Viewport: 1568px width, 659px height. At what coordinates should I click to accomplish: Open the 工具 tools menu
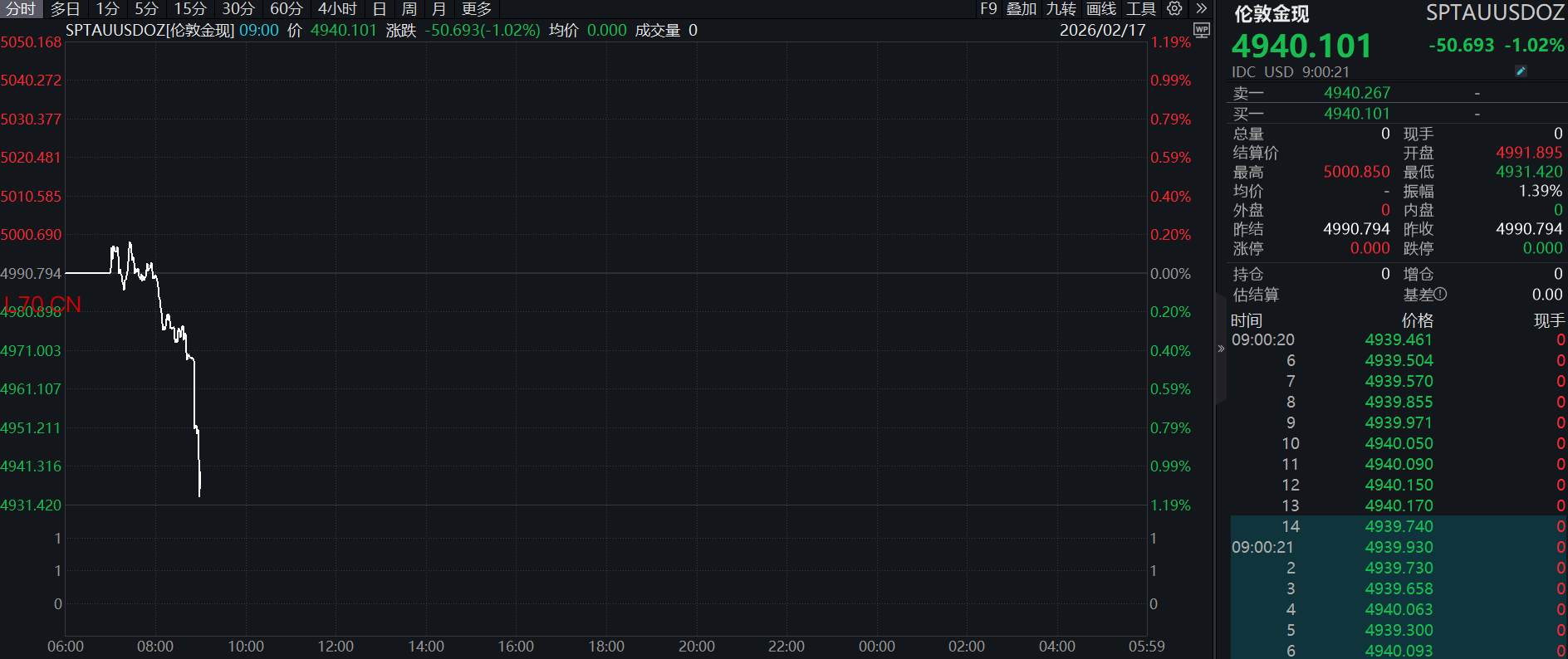tap(1141, 9)
